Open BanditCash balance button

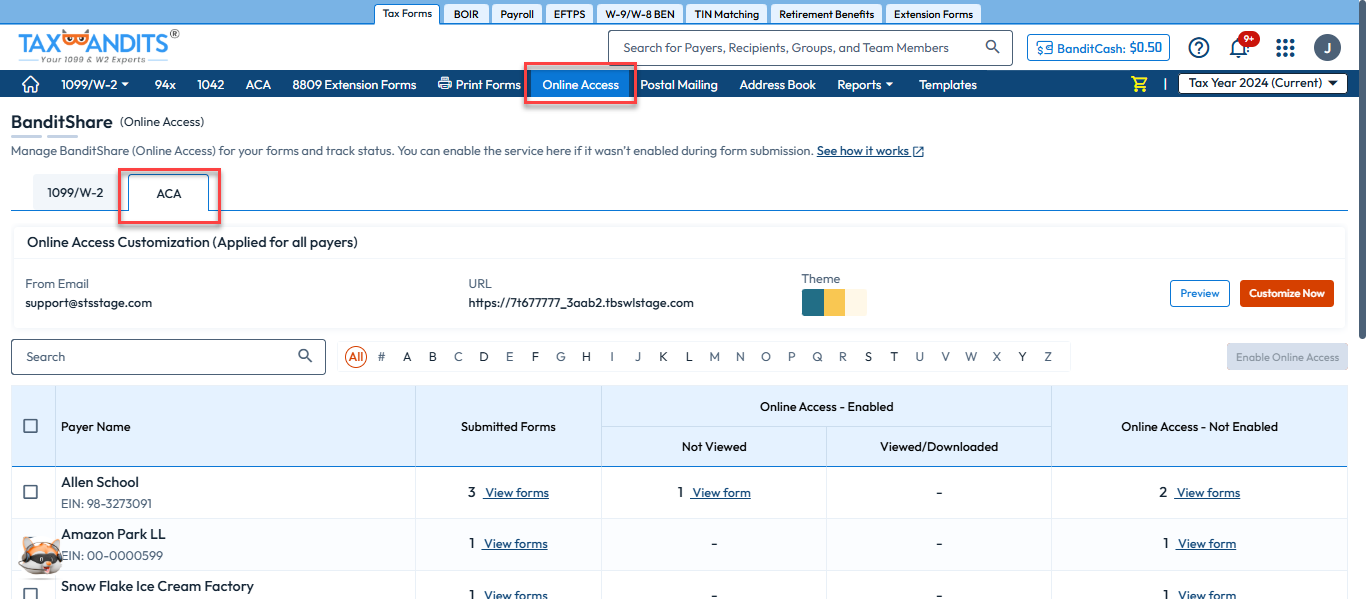coord(1098,47)
